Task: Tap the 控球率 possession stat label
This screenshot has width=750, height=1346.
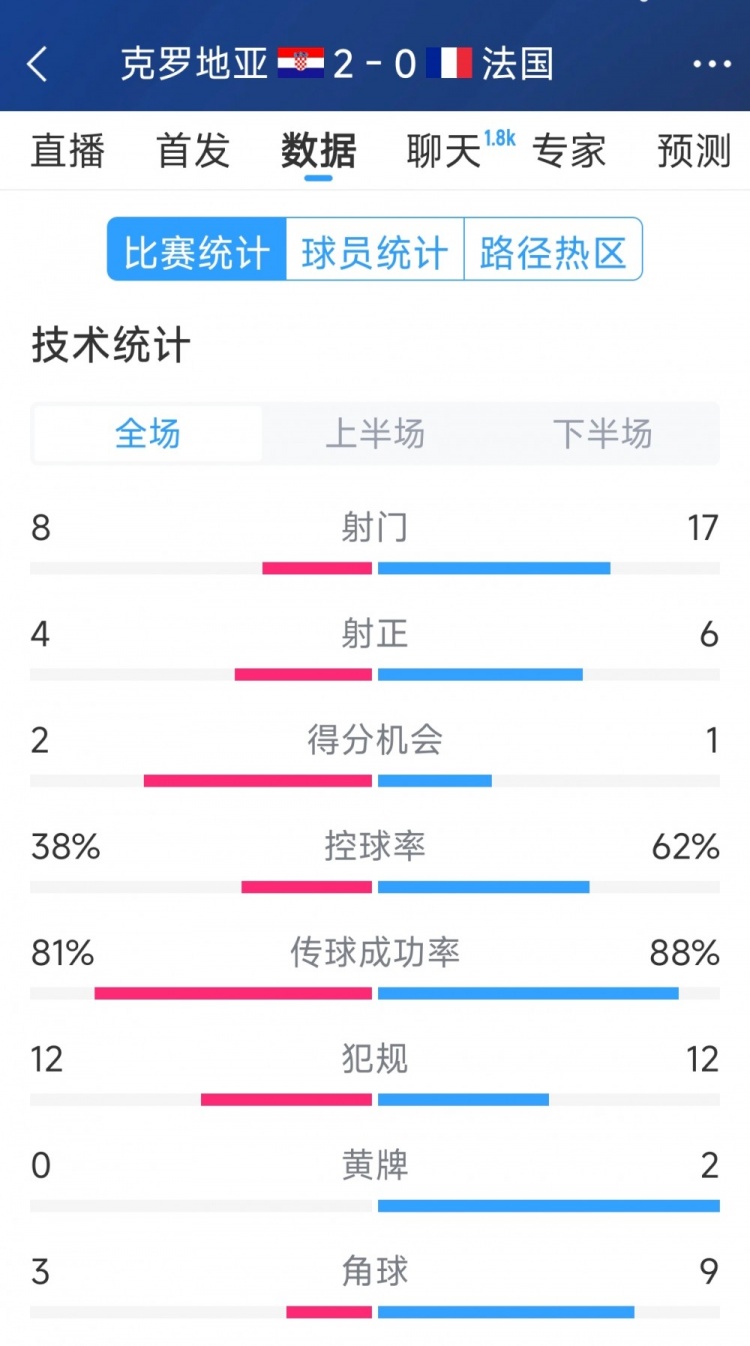Action: point(375,847)
